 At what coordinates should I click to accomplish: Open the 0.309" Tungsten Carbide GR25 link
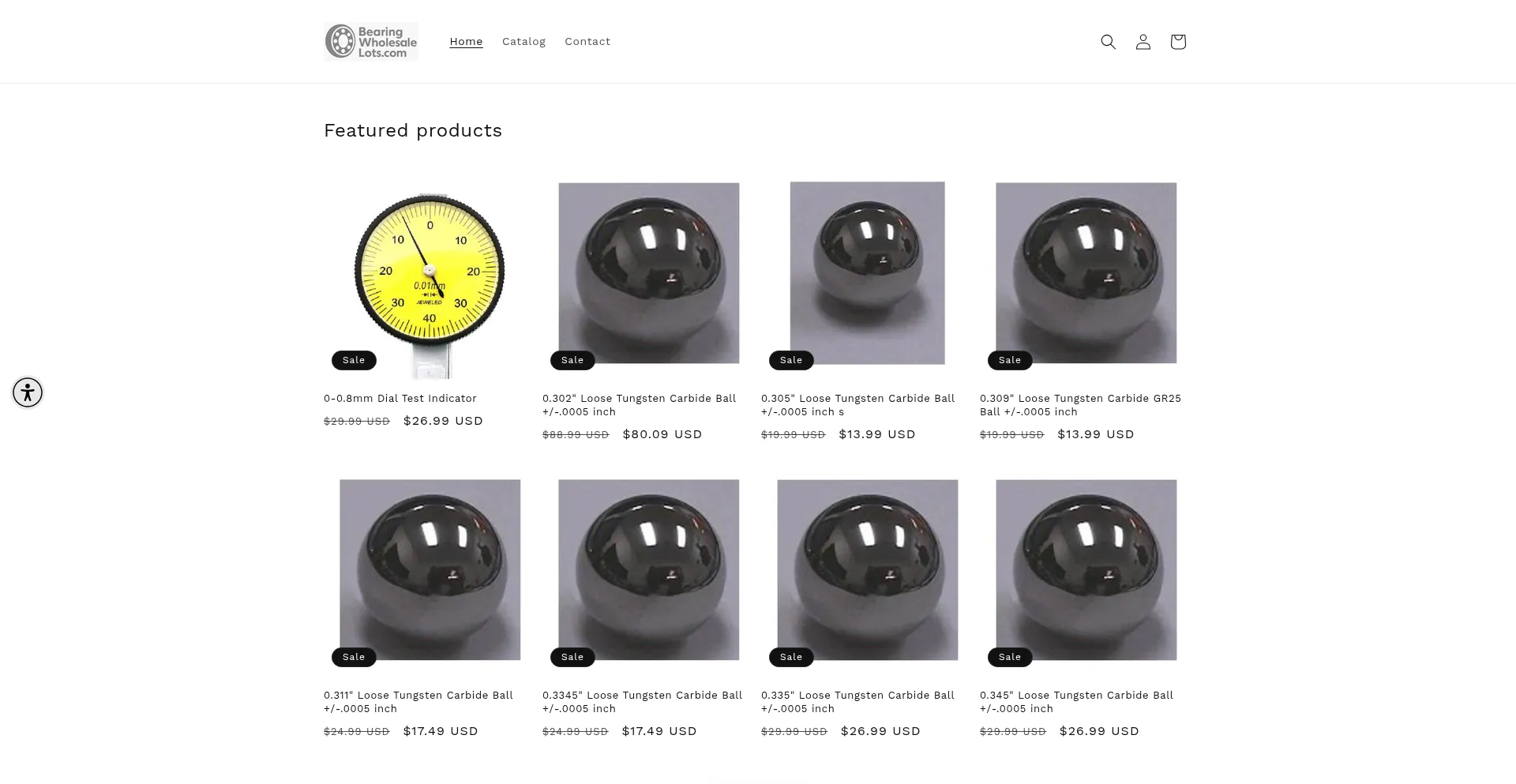click(x=1080, y=405)
